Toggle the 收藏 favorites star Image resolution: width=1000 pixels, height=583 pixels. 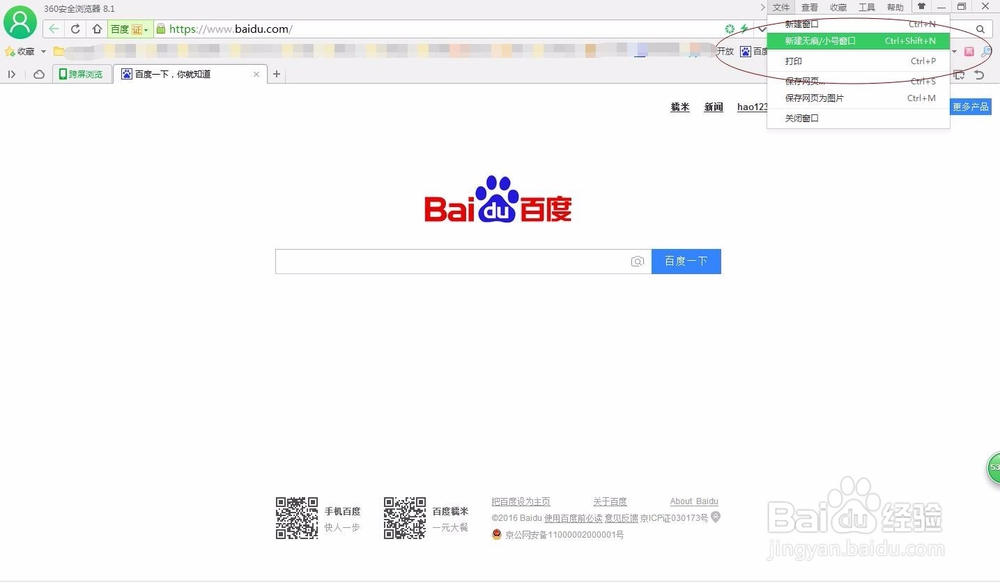[x=10, y=50]
